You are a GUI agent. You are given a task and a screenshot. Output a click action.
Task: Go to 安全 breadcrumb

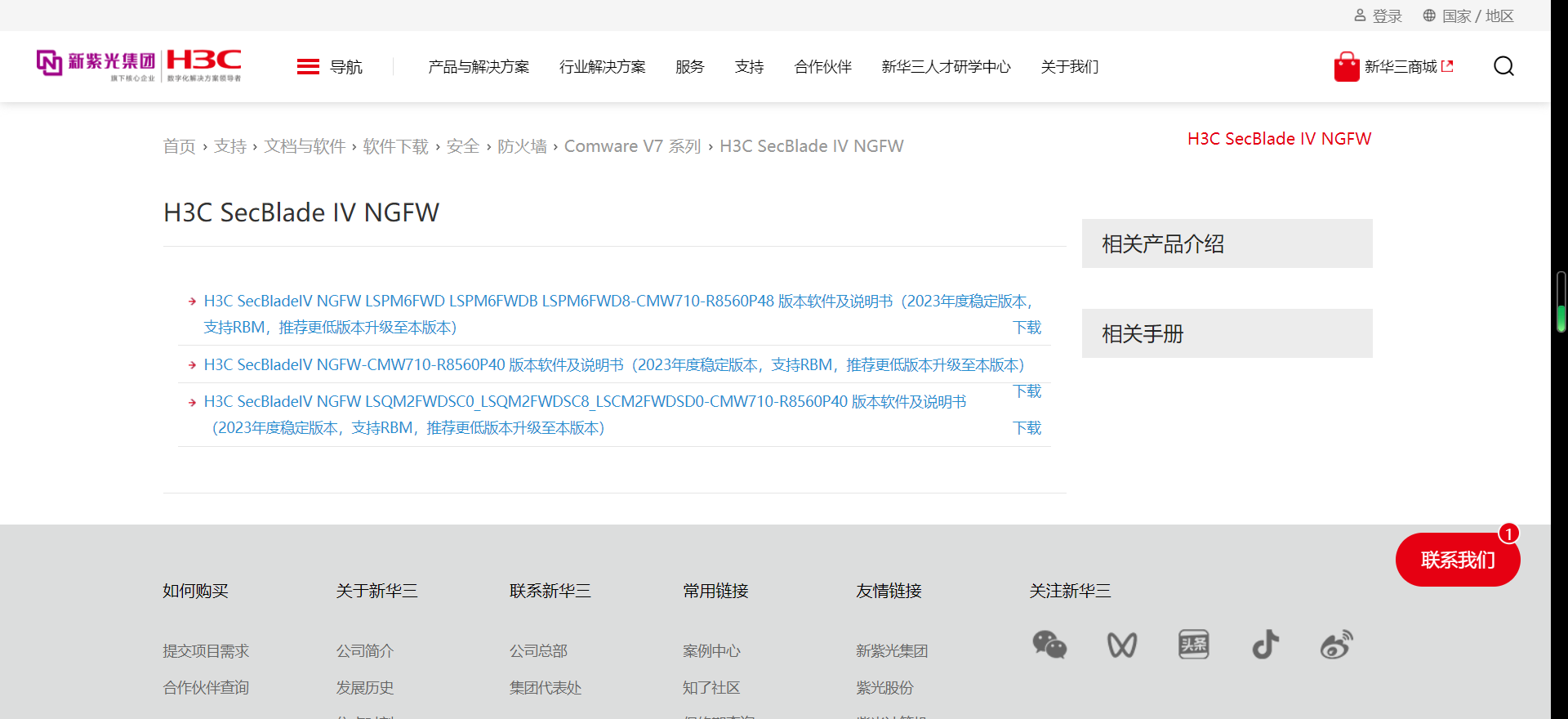pos(463,146)
